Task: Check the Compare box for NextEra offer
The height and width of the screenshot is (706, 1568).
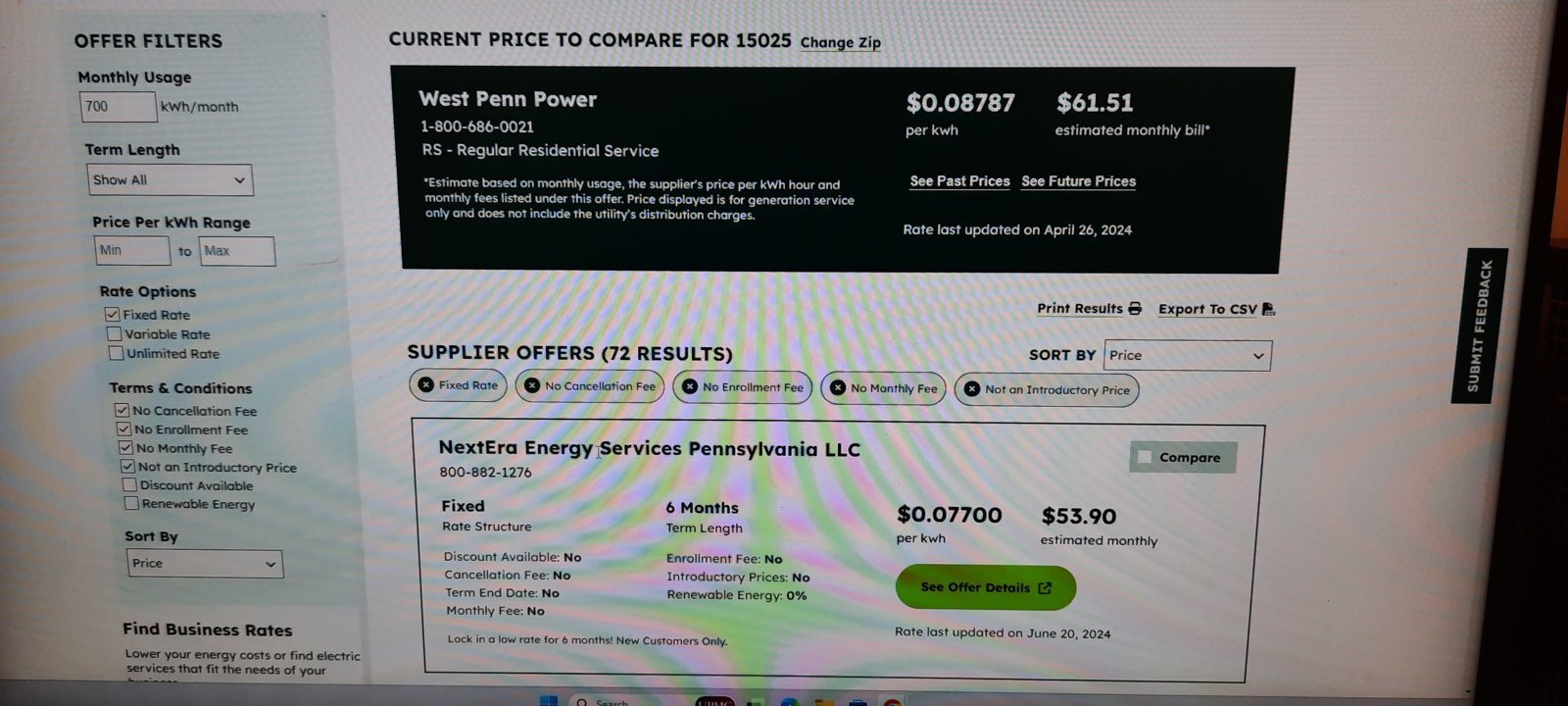Action: (x=1145, y=457)
